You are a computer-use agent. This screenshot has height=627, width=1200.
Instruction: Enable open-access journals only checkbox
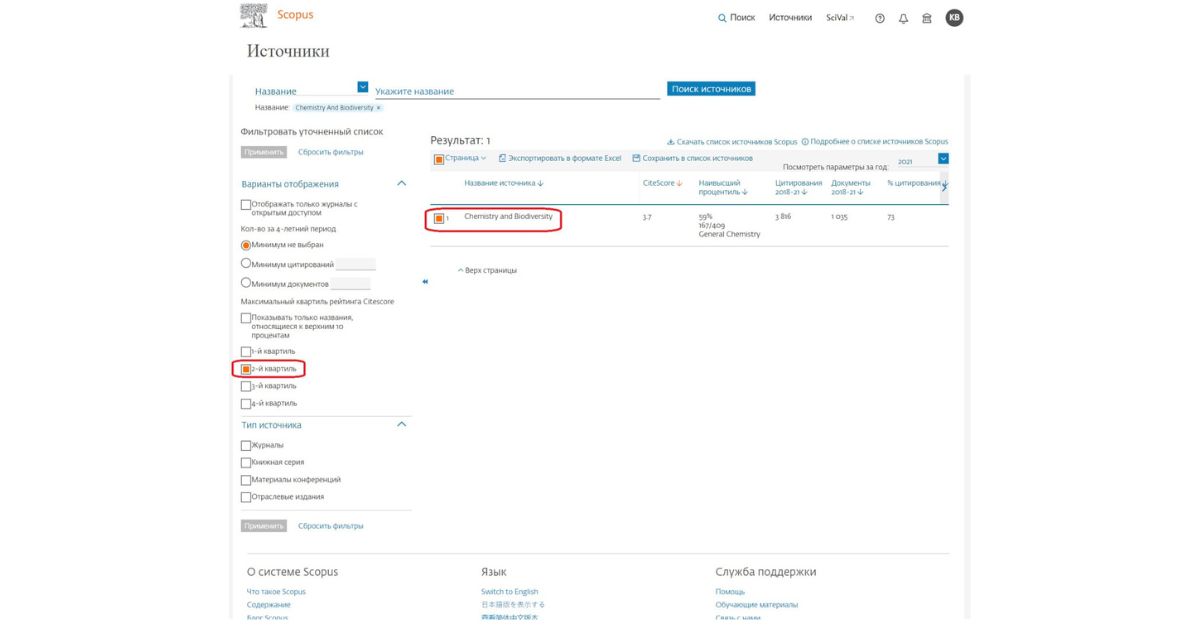[x=246, y=205]
